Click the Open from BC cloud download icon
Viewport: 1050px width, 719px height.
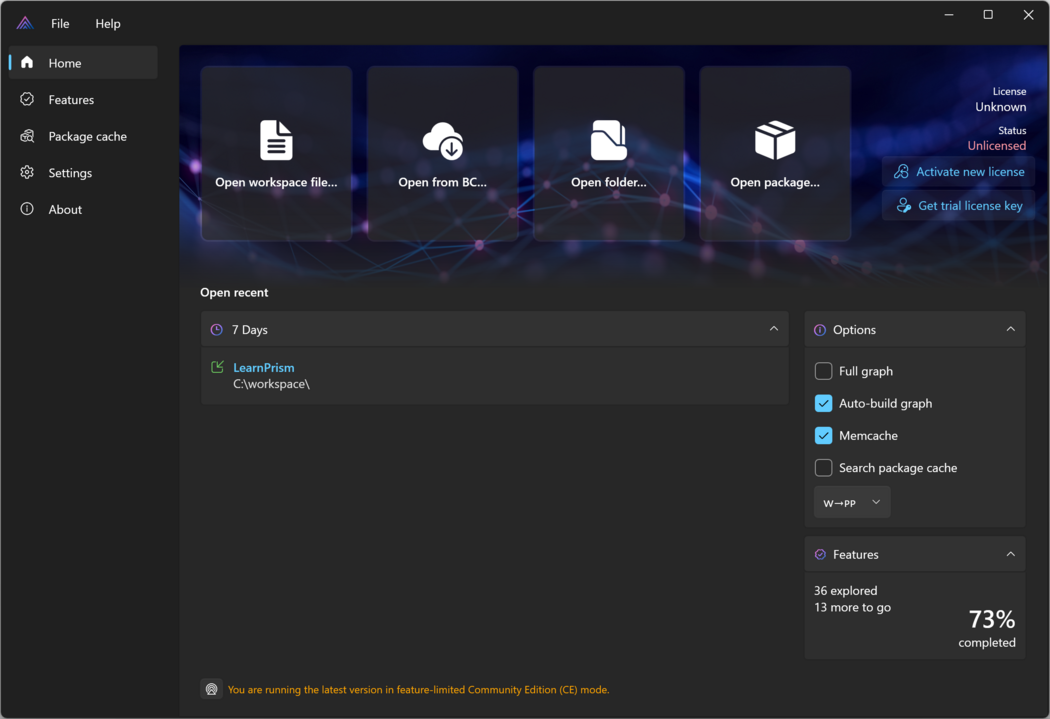point(443,141)
